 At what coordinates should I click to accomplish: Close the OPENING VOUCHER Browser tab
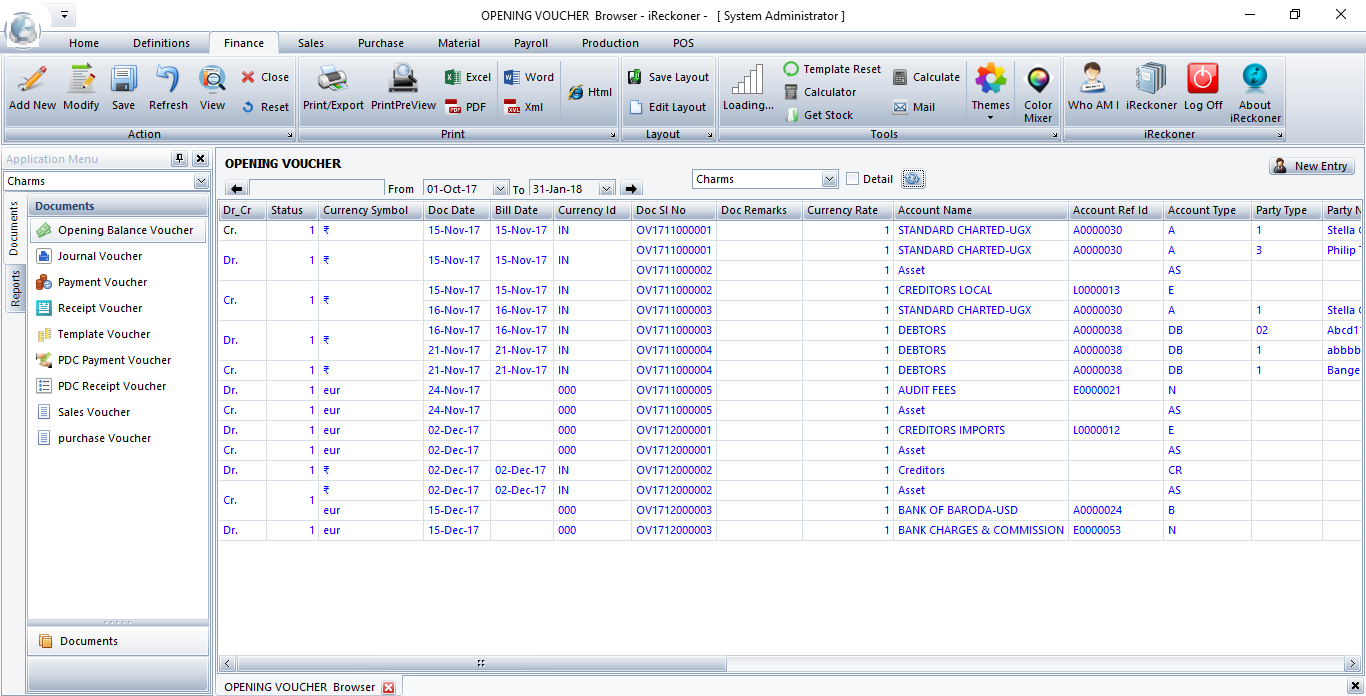[389, 687]
